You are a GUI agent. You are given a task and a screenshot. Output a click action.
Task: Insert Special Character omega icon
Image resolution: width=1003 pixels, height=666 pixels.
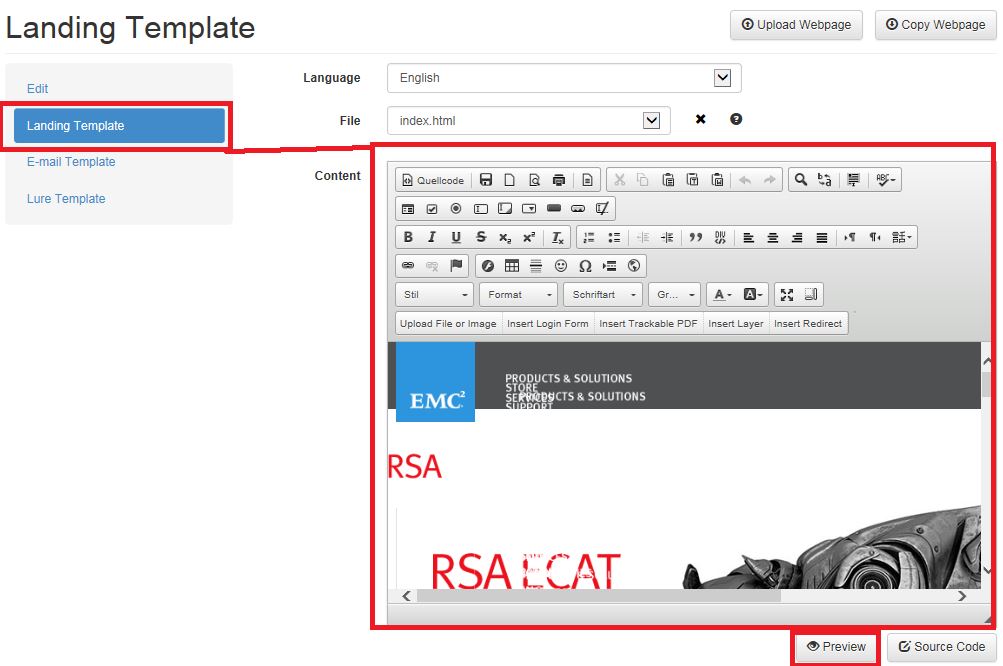[585, 266]
